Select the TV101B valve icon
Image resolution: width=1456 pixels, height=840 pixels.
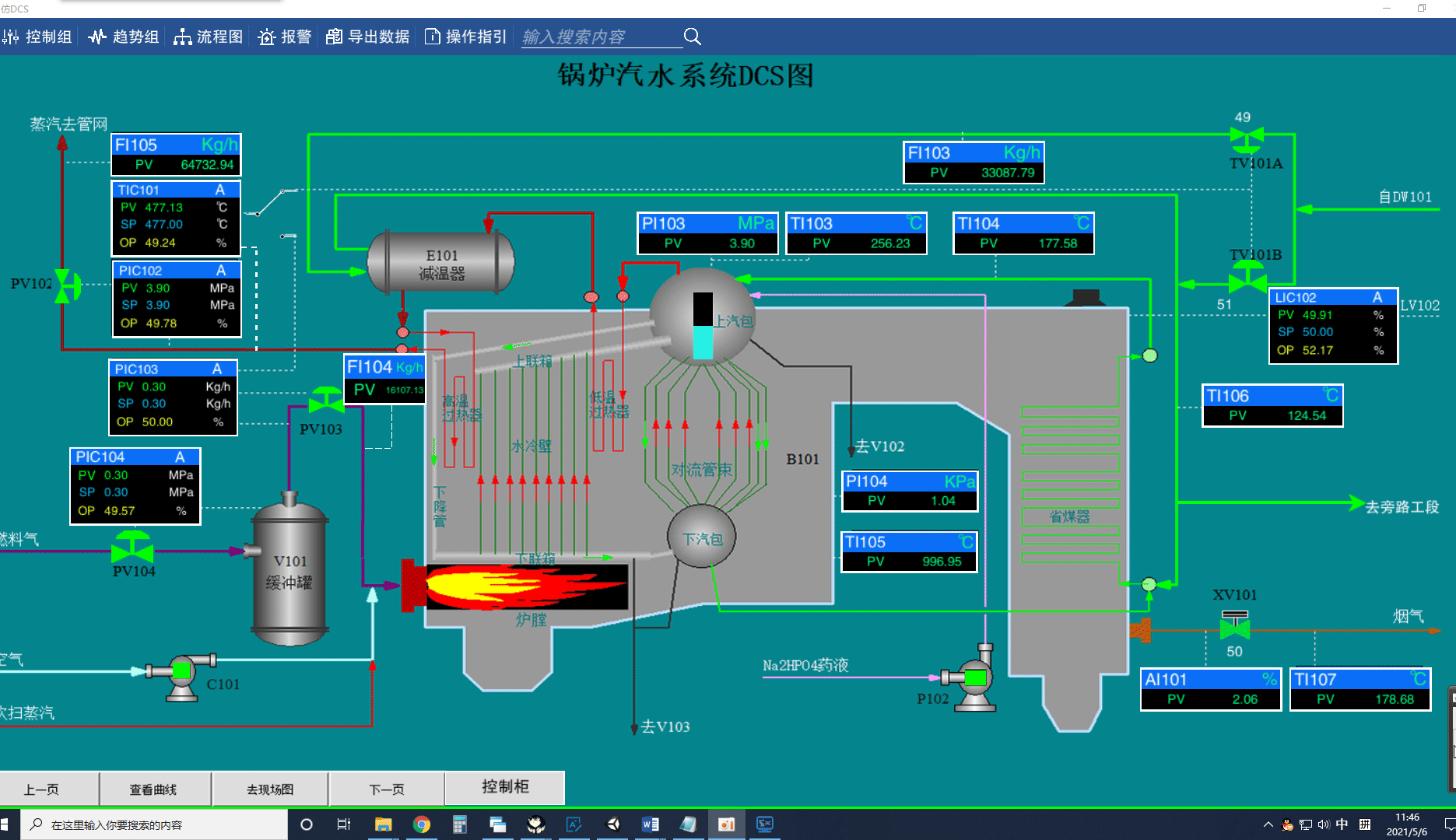pos(1247,278)
